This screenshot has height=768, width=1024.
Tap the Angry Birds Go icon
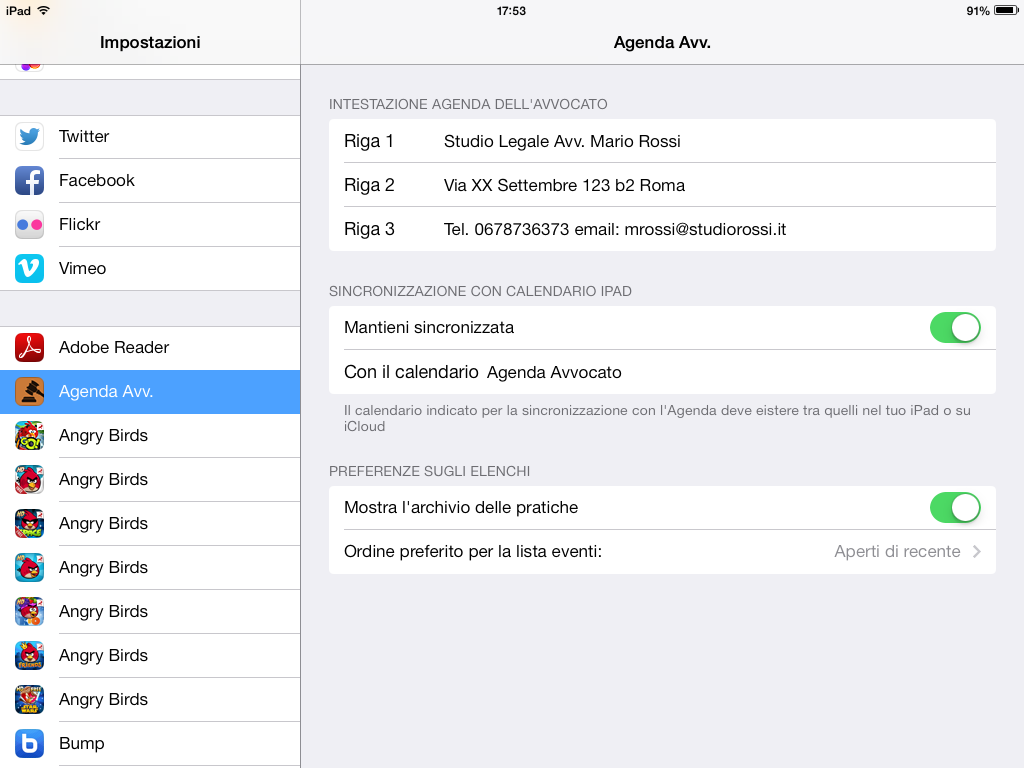(x=29, y=436)
